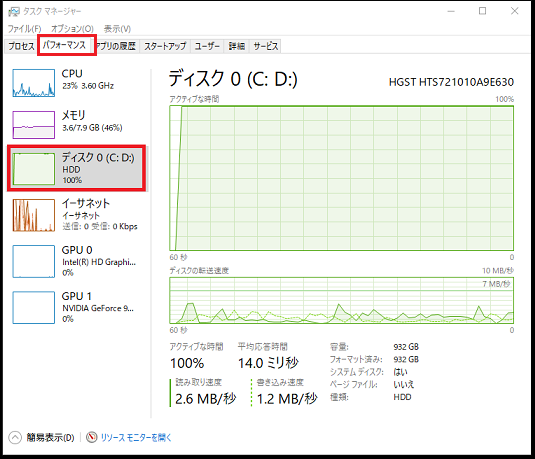Select the GPU 0 Intel HD Graphics entry
This screenshot has height=459, width=535.
76,261
